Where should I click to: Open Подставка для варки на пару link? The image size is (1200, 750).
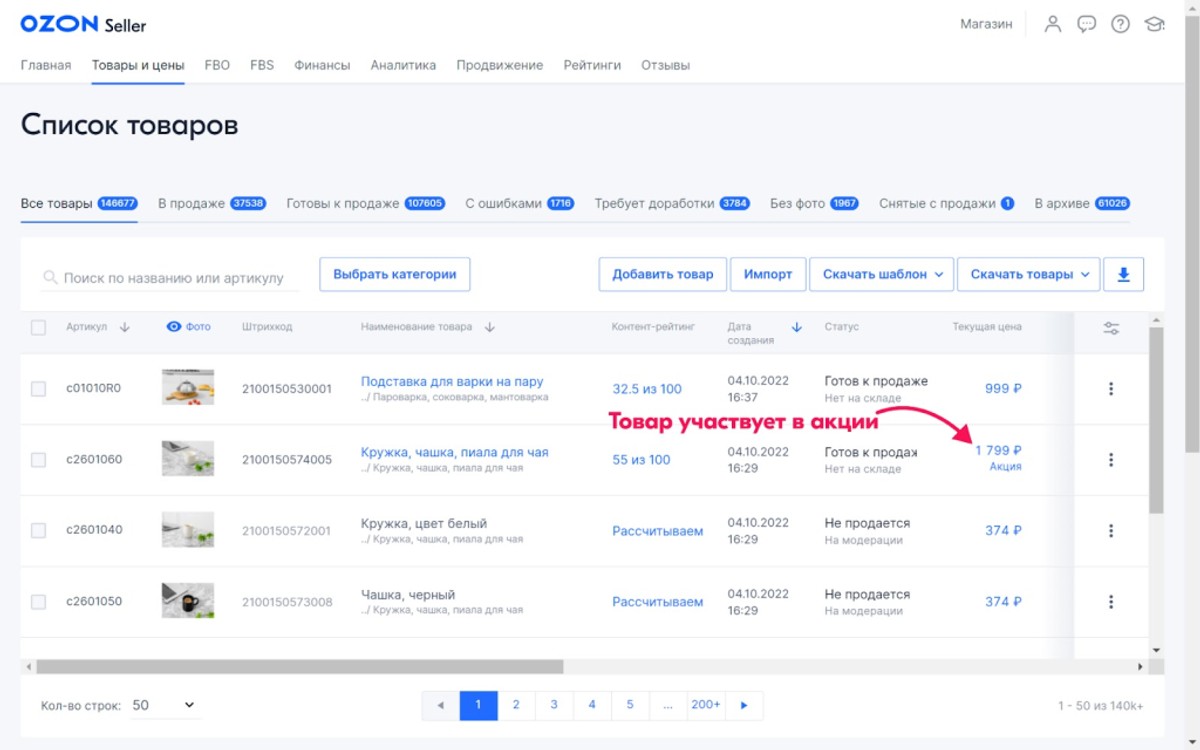[452, 381]
